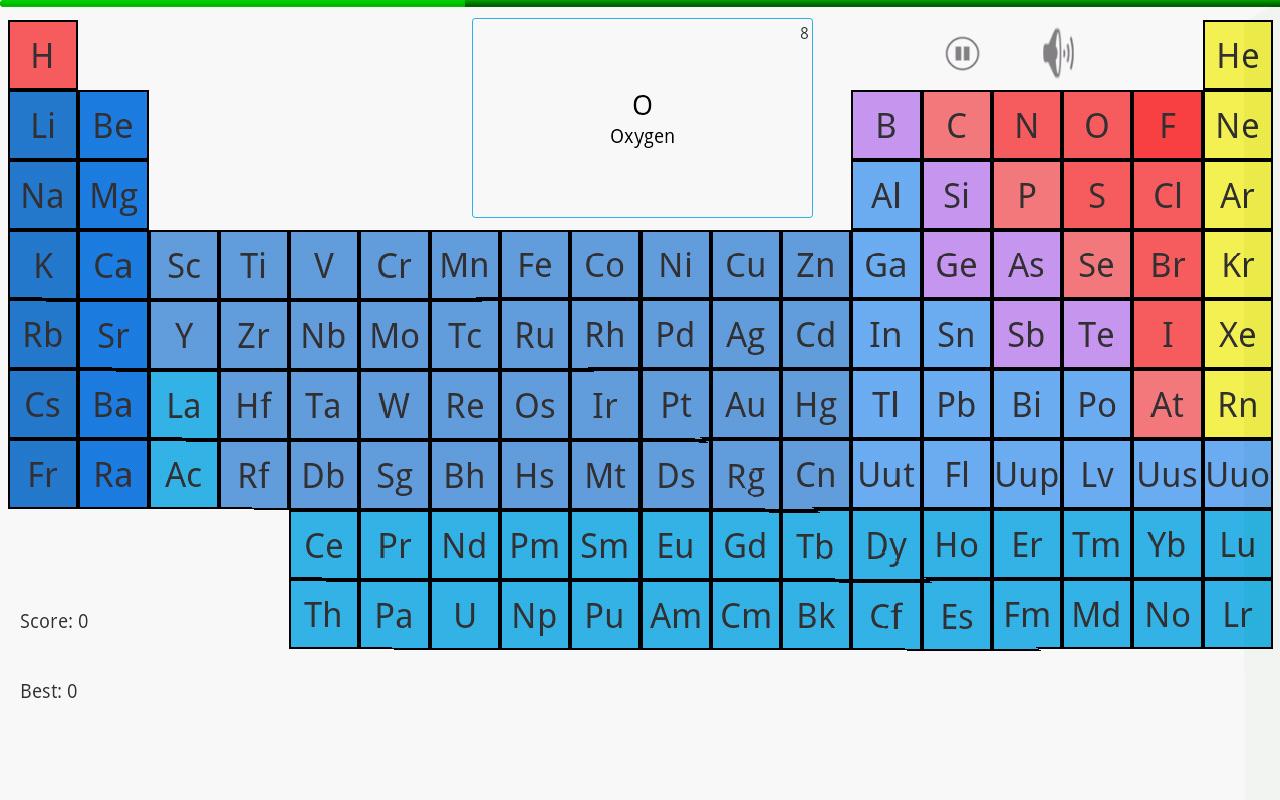The image size is (1280, 800).
Task: Click the Score: 0 label
Action: 54,621
